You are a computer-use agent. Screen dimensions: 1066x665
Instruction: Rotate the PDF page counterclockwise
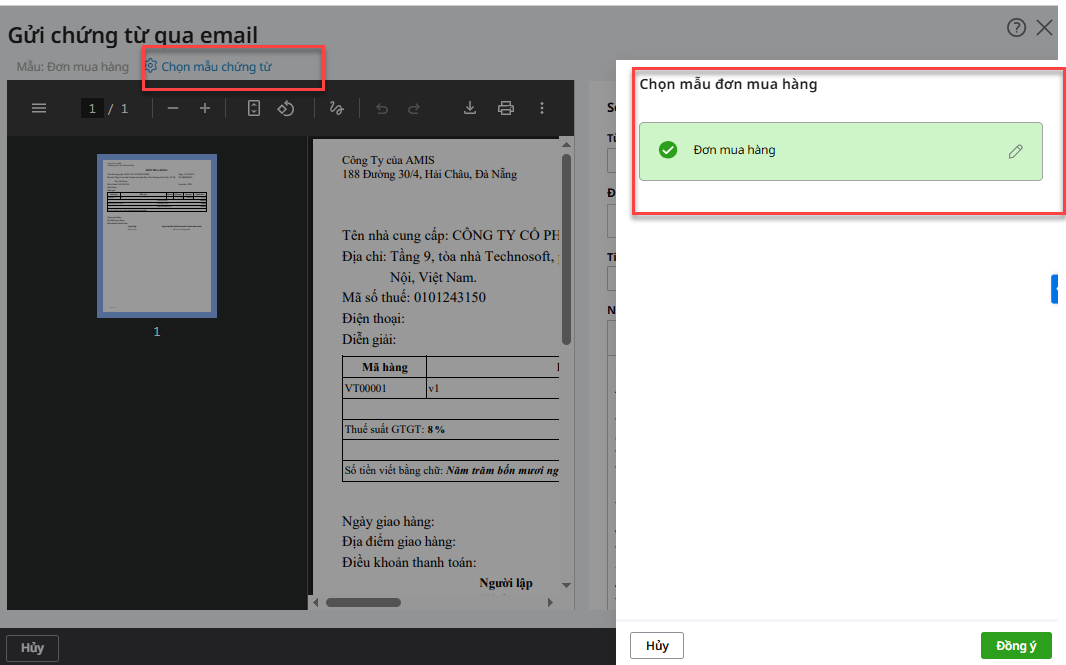pos(286,108)
